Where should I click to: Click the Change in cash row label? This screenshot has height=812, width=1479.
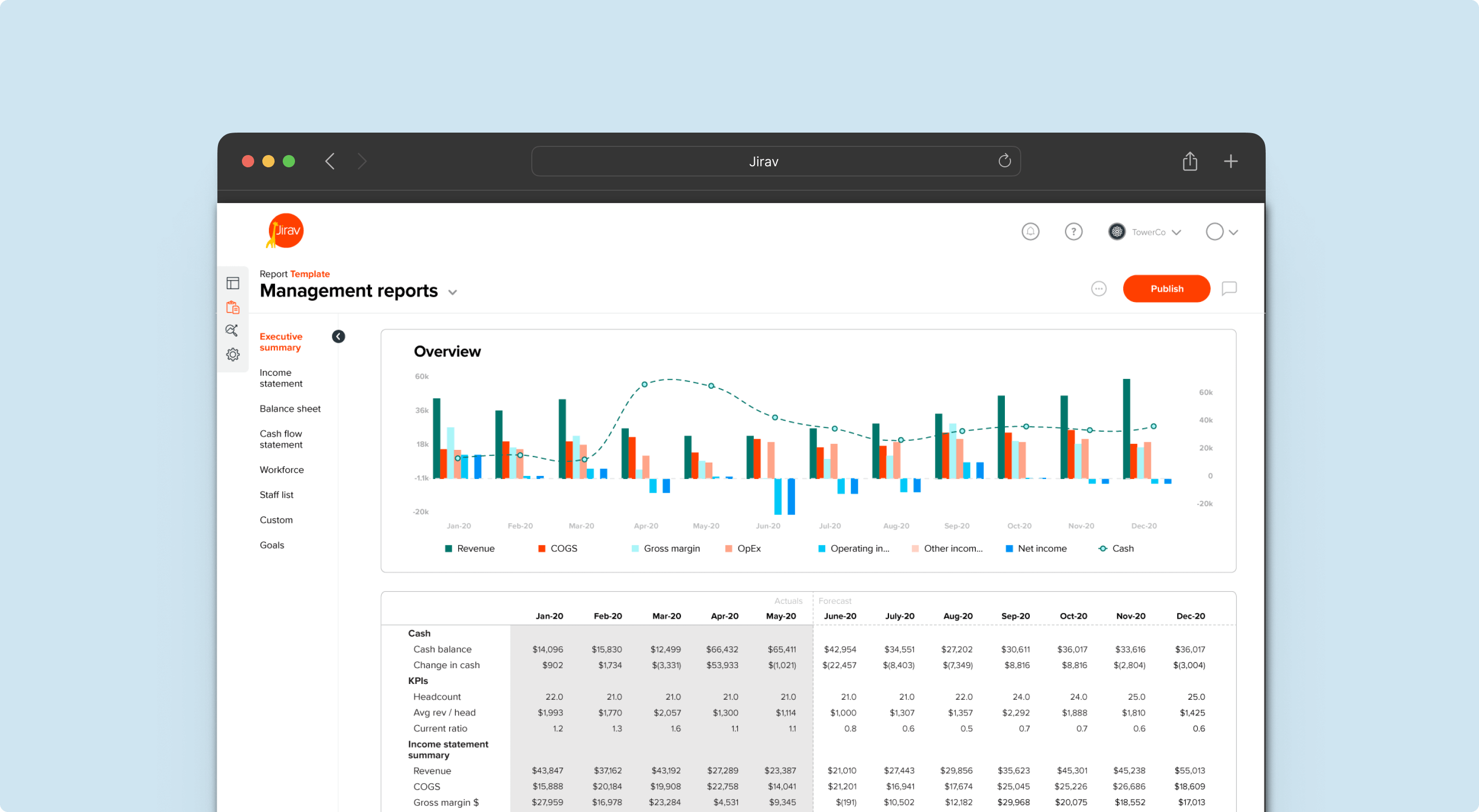click(446, 665)
